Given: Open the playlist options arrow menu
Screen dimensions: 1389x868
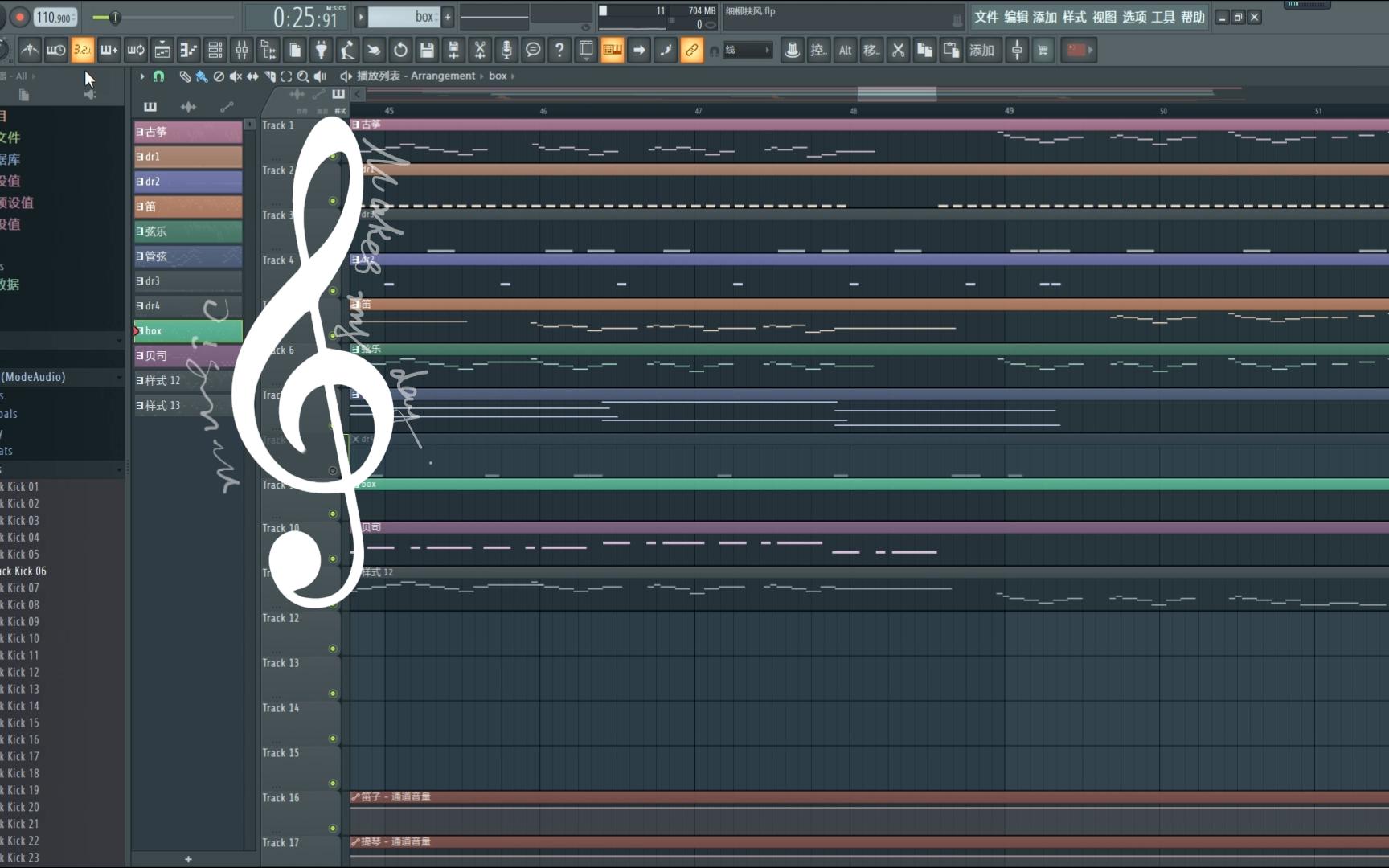Looking at the screenshot, I should (x=142, y=76).
